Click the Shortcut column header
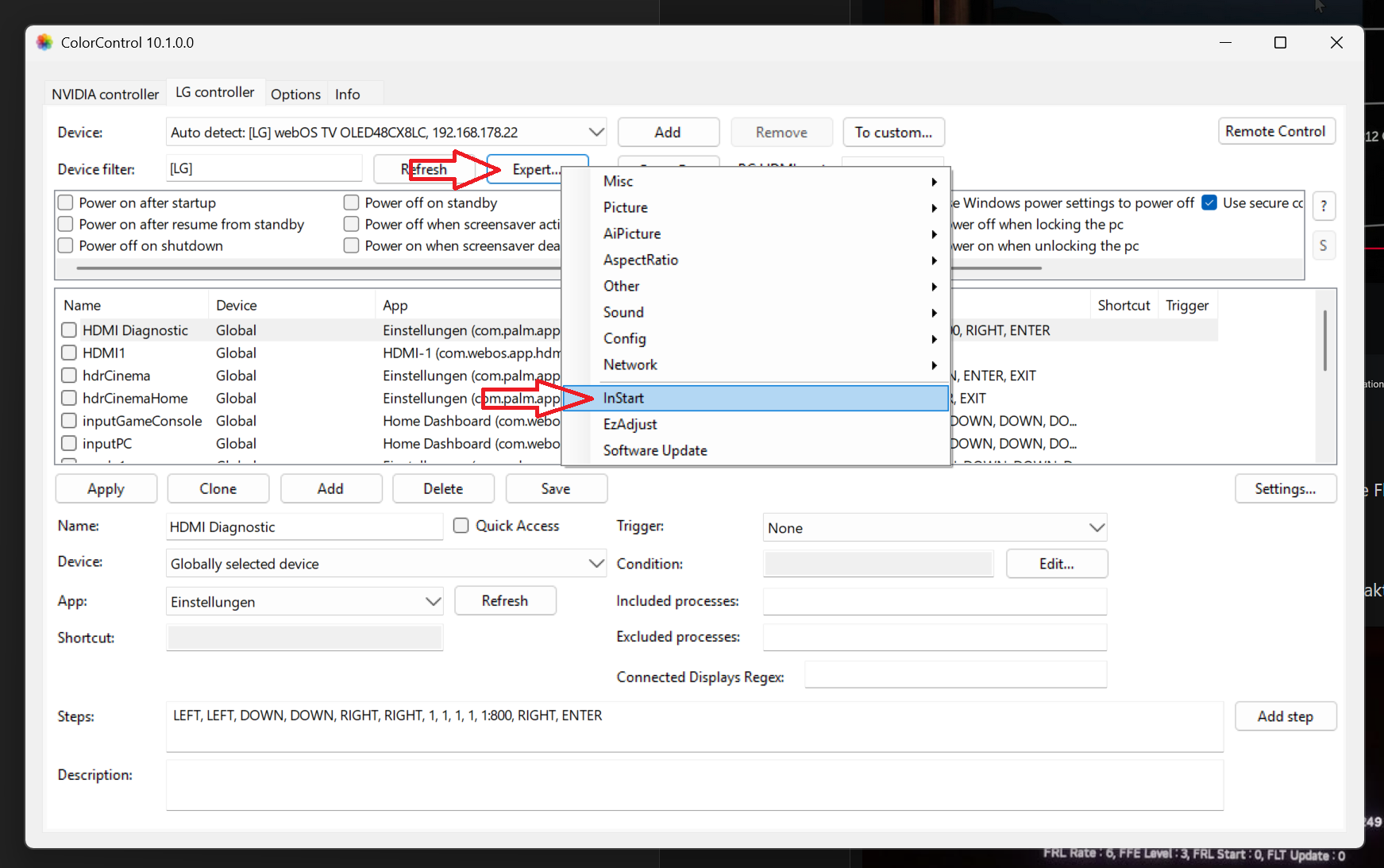 [x=1124, y=305]
